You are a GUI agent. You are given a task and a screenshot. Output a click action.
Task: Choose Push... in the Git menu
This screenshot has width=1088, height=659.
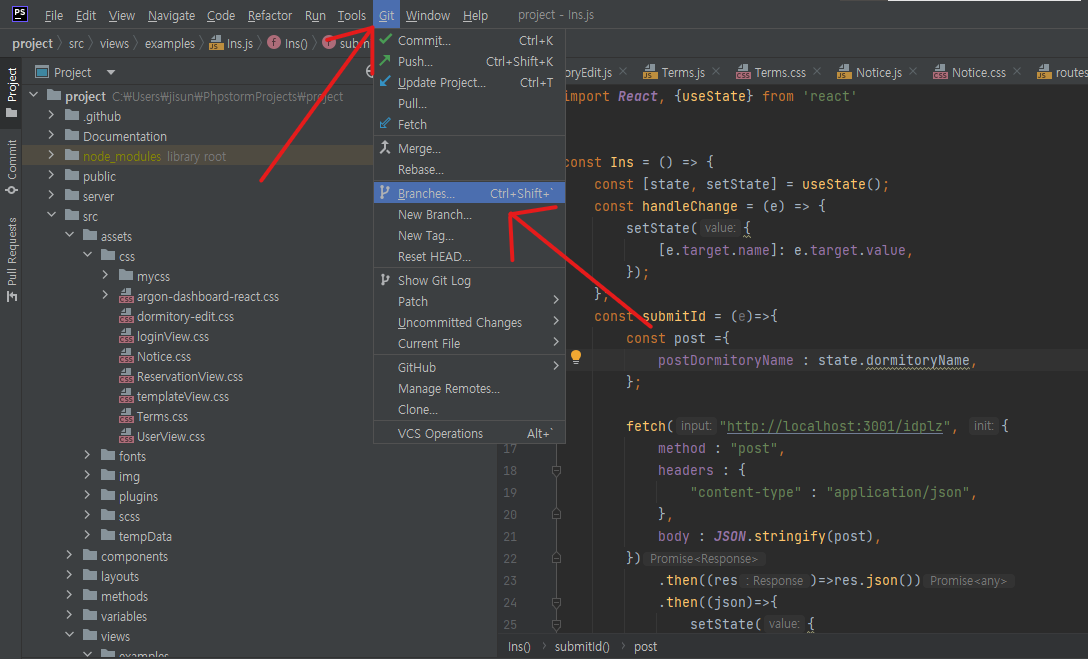[x=469, y=62]
